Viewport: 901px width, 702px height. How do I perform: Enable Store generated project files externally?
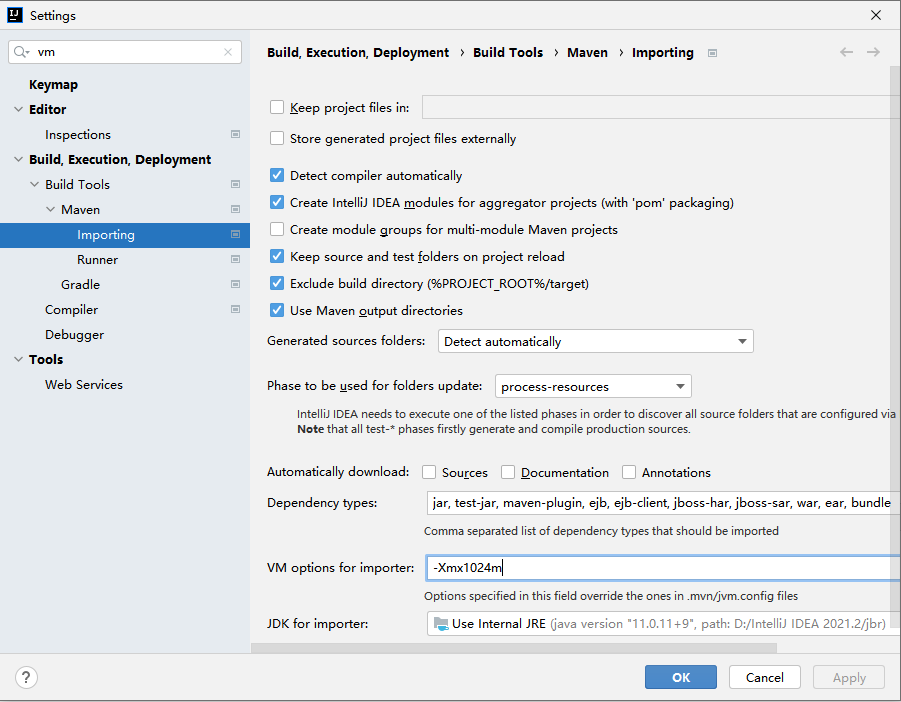click(277, 138)
